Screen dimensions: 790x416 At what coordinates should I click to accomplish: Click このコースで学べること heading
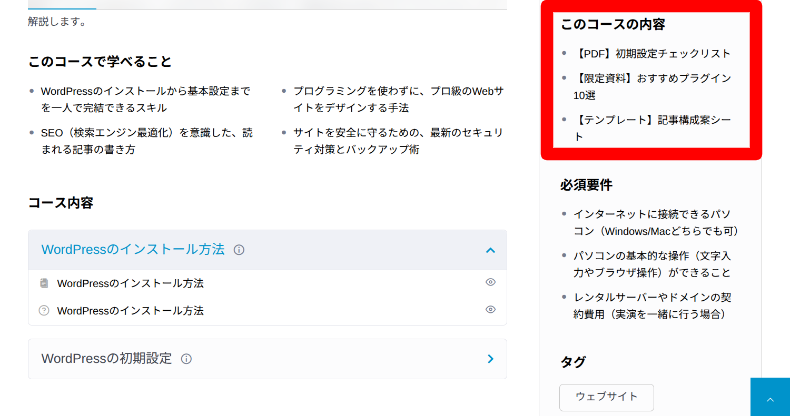(100, 62)
